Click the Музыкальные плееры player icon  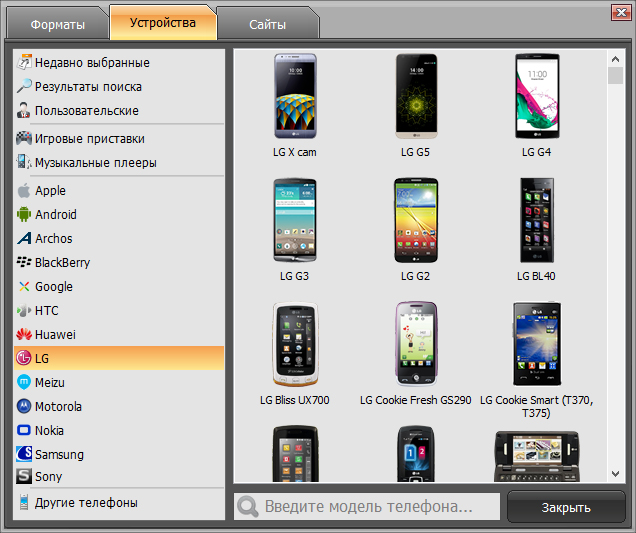click(24, 162)
